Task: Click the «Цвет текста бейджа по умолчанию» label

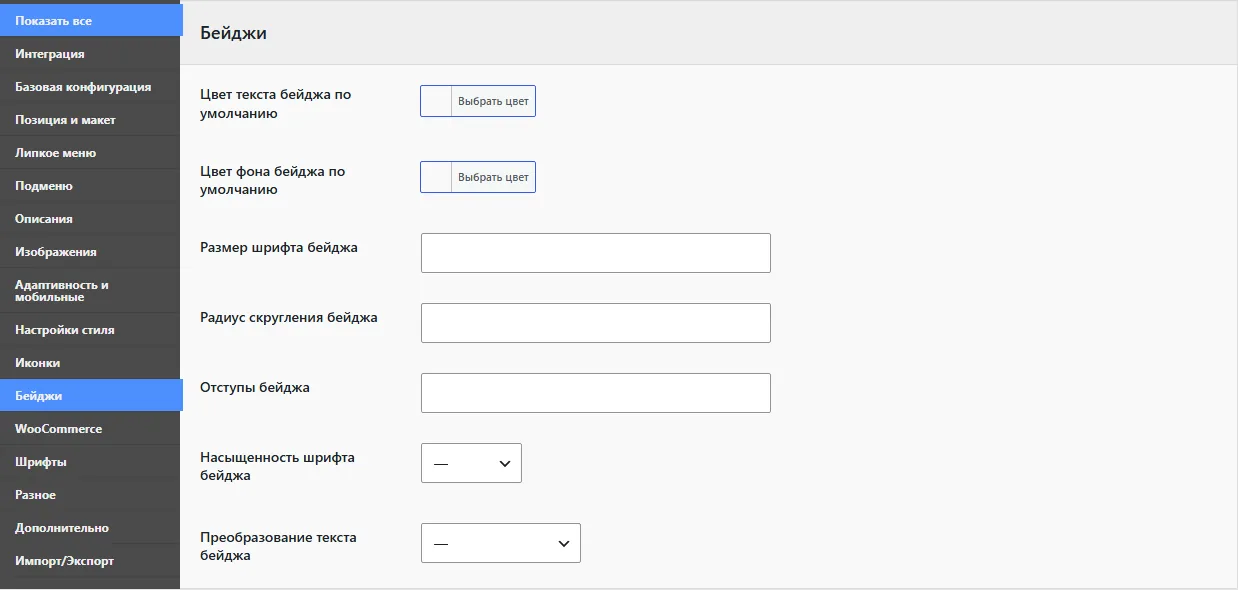Action: 276,104
